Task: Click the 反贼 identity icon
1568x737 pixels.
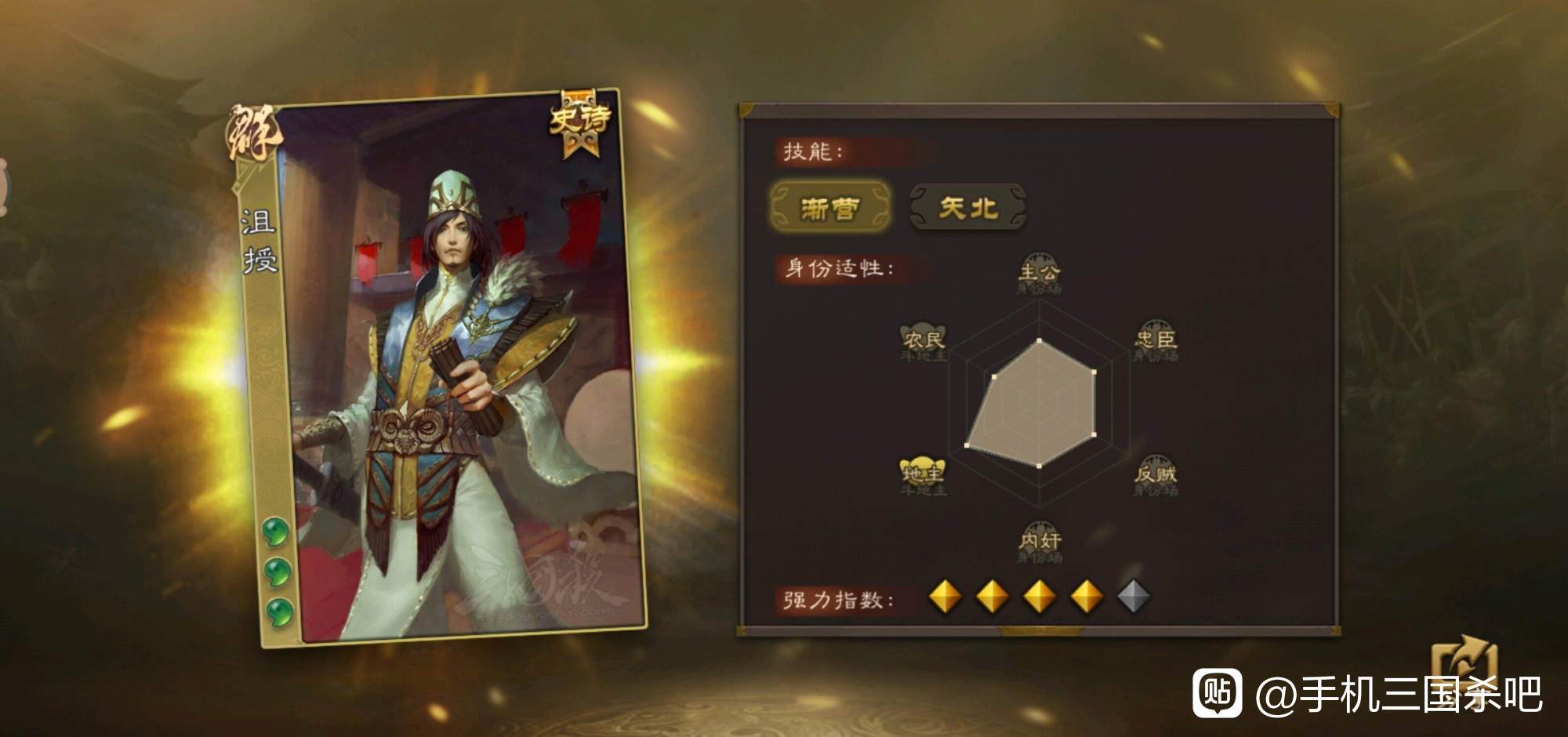Action: click(x=1156, y=475)
